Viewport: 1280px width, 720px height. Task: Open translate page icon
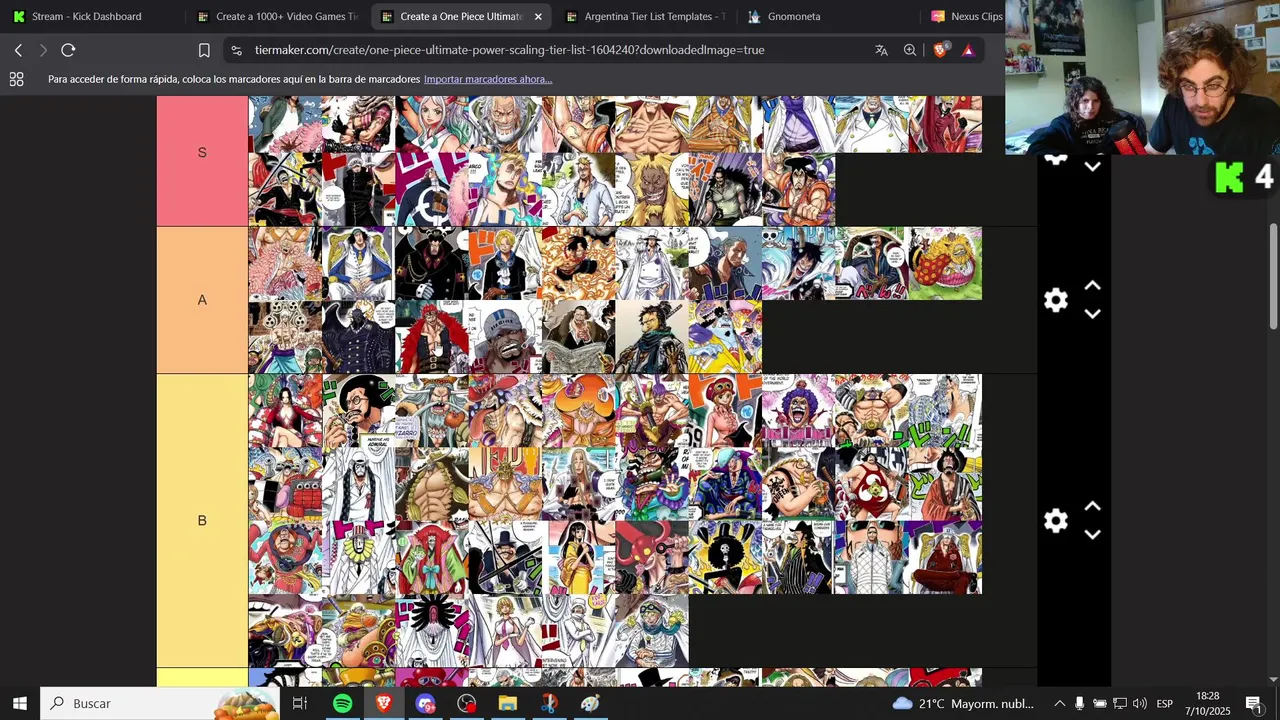[x=881, y=50]
